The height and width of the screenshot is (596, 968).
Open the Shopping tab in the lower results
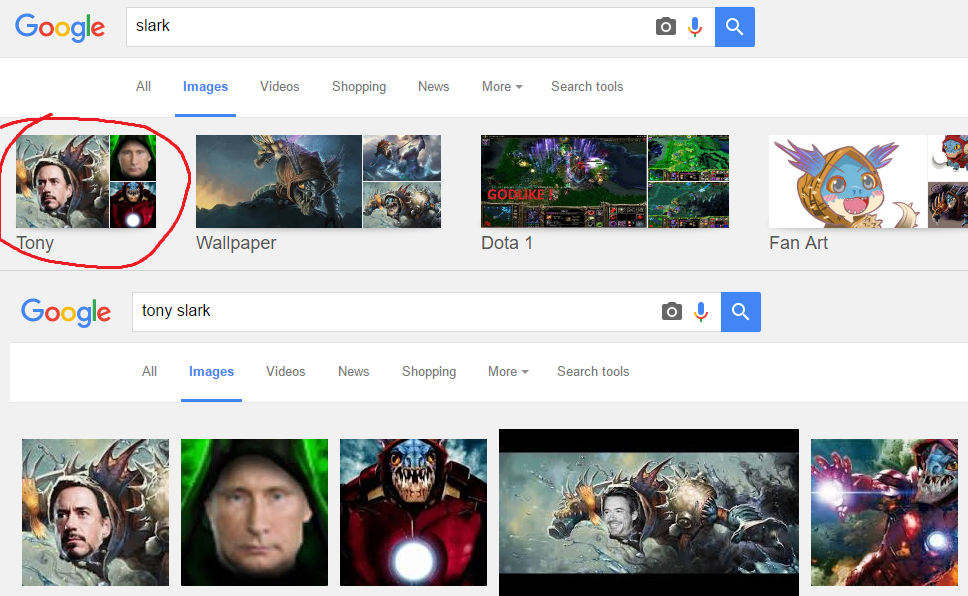click(x=429, y=371)
